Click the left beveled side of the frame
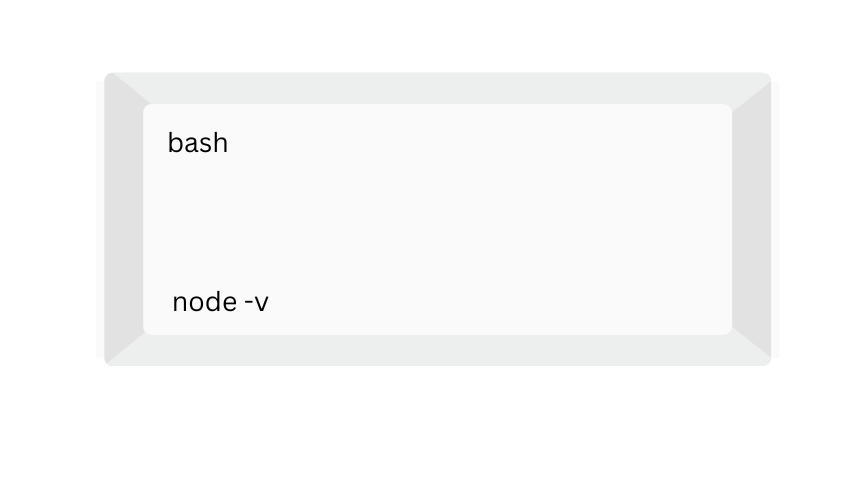The height and width of the screenshot is (480, 853). pyautogui.click(x=124, y=219)
